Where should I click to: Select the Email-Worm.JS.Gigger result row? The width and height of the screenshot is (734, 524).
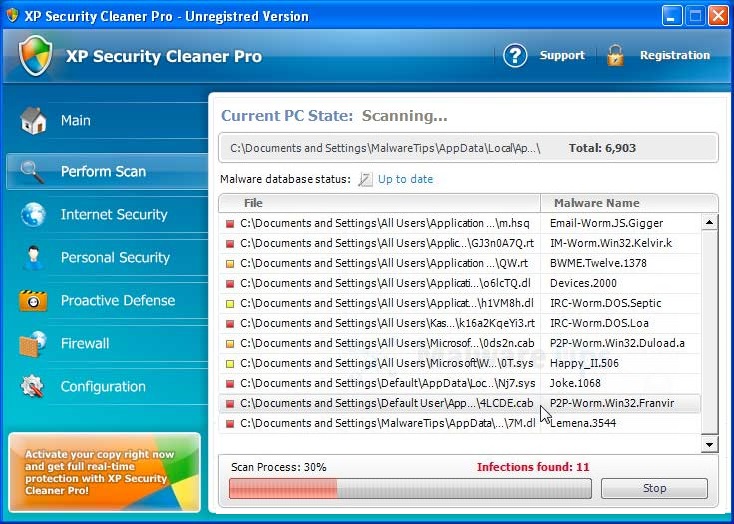click(460, 223)
